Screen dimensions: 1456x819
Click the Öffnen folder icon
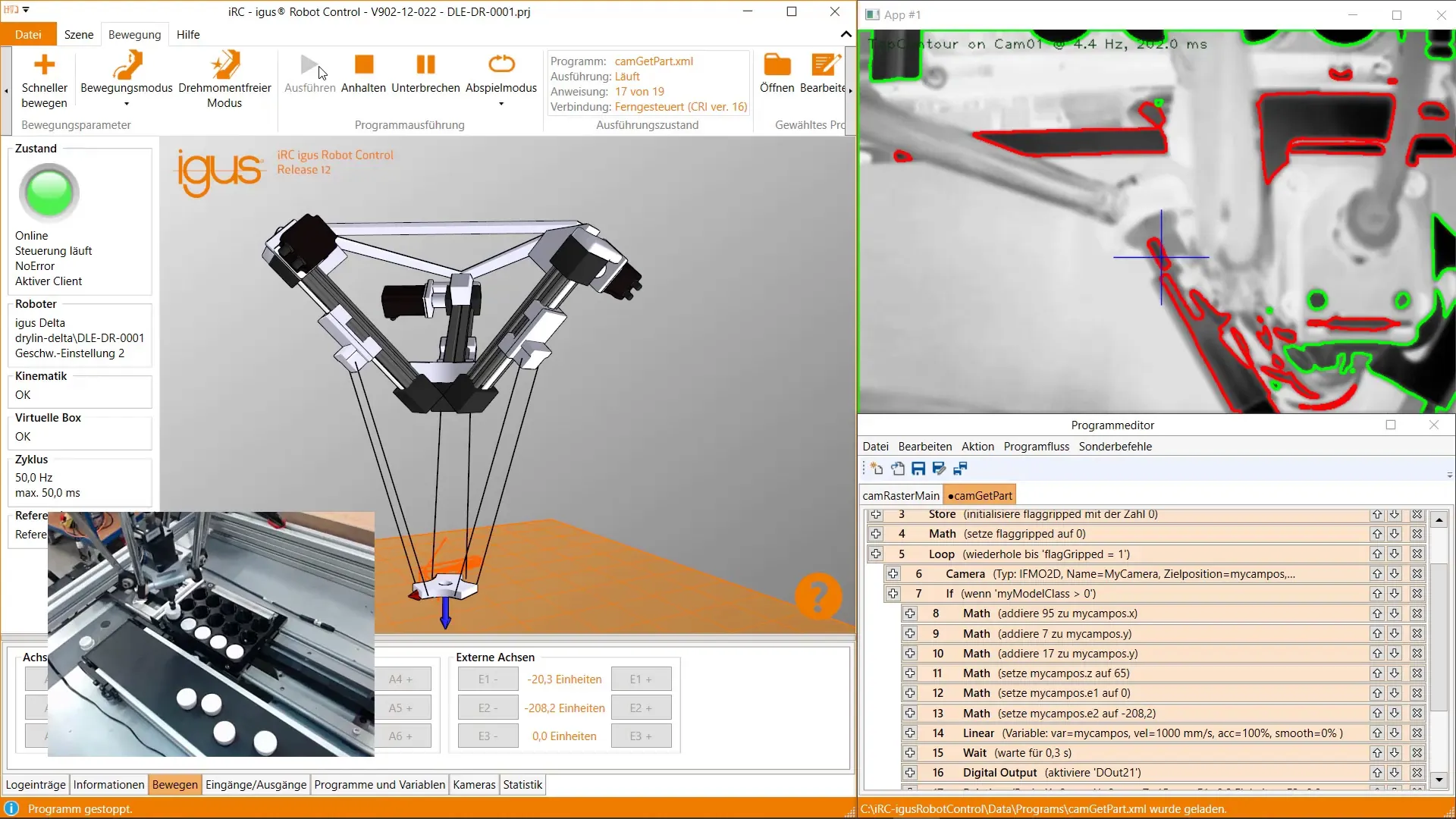777,65
